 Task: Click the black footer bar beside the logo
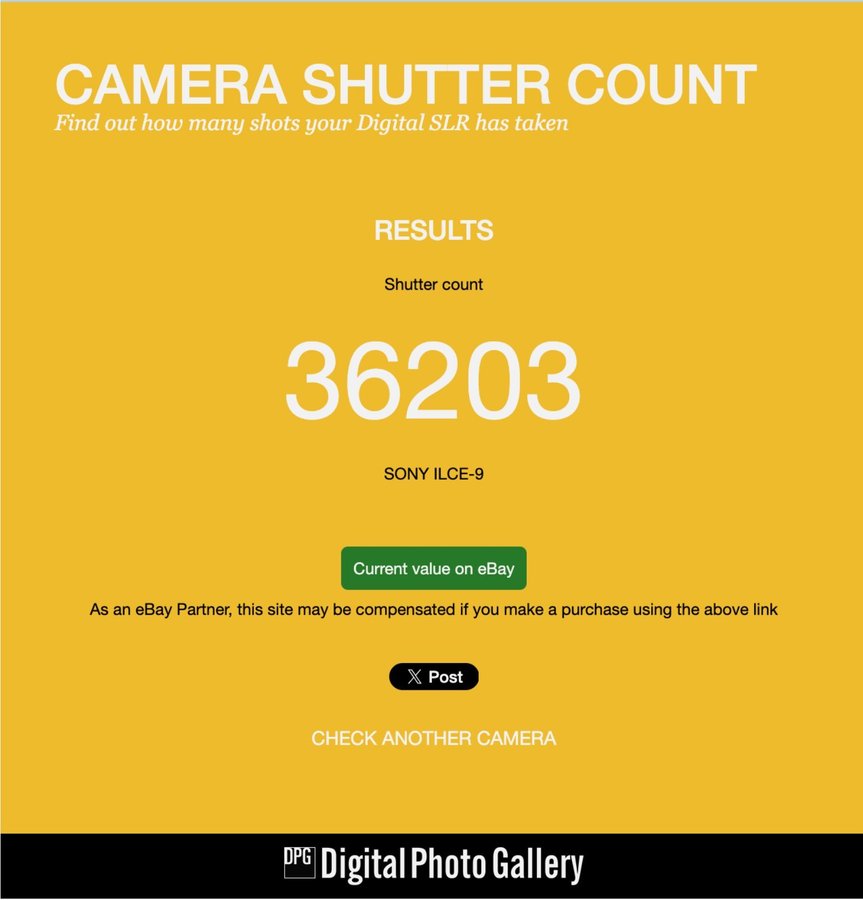[x=143, y=866]
